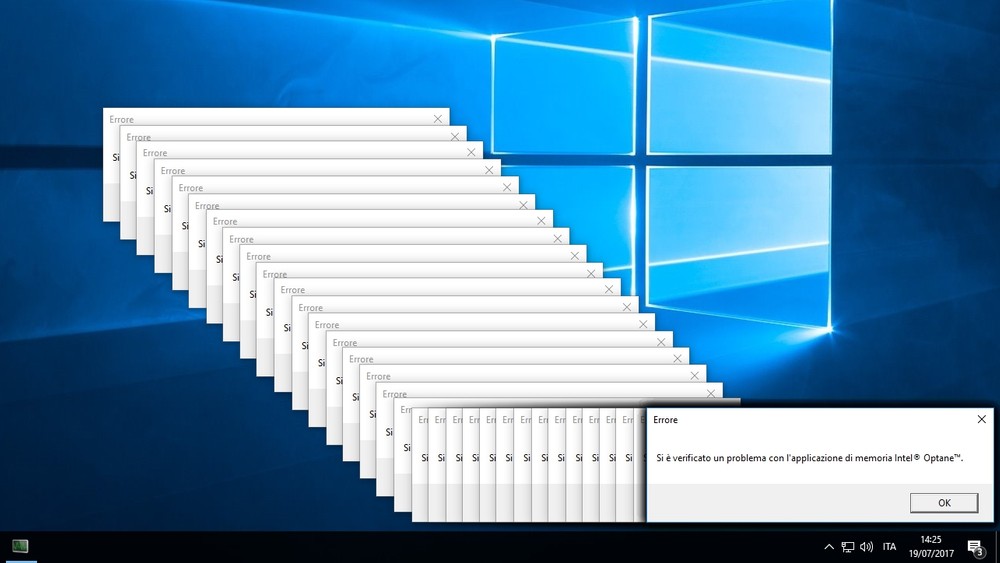Close the last Errore dialog of the diagonal cascade

(x=711, y=393)
